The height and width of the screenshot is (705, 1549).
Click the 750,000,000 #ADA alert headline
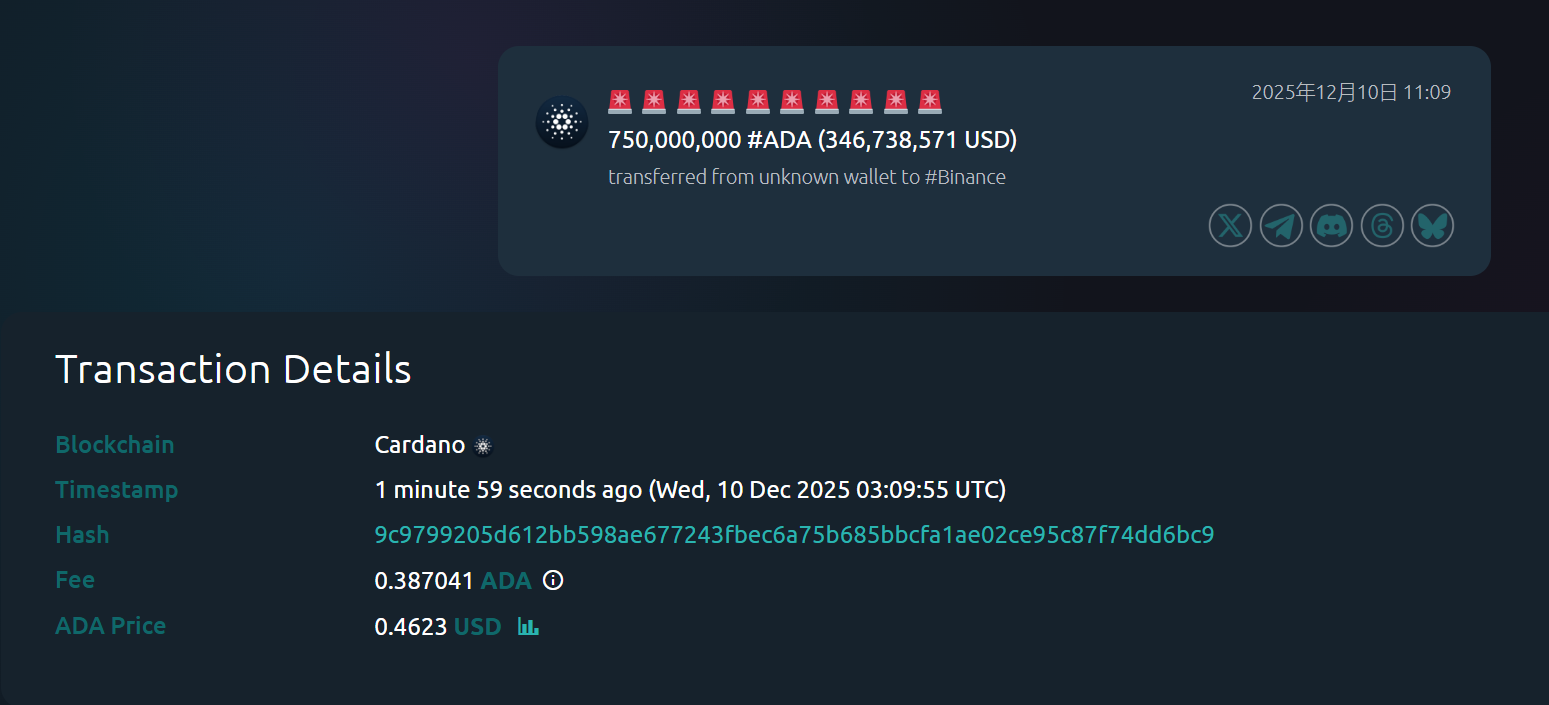tap(812, 140)
